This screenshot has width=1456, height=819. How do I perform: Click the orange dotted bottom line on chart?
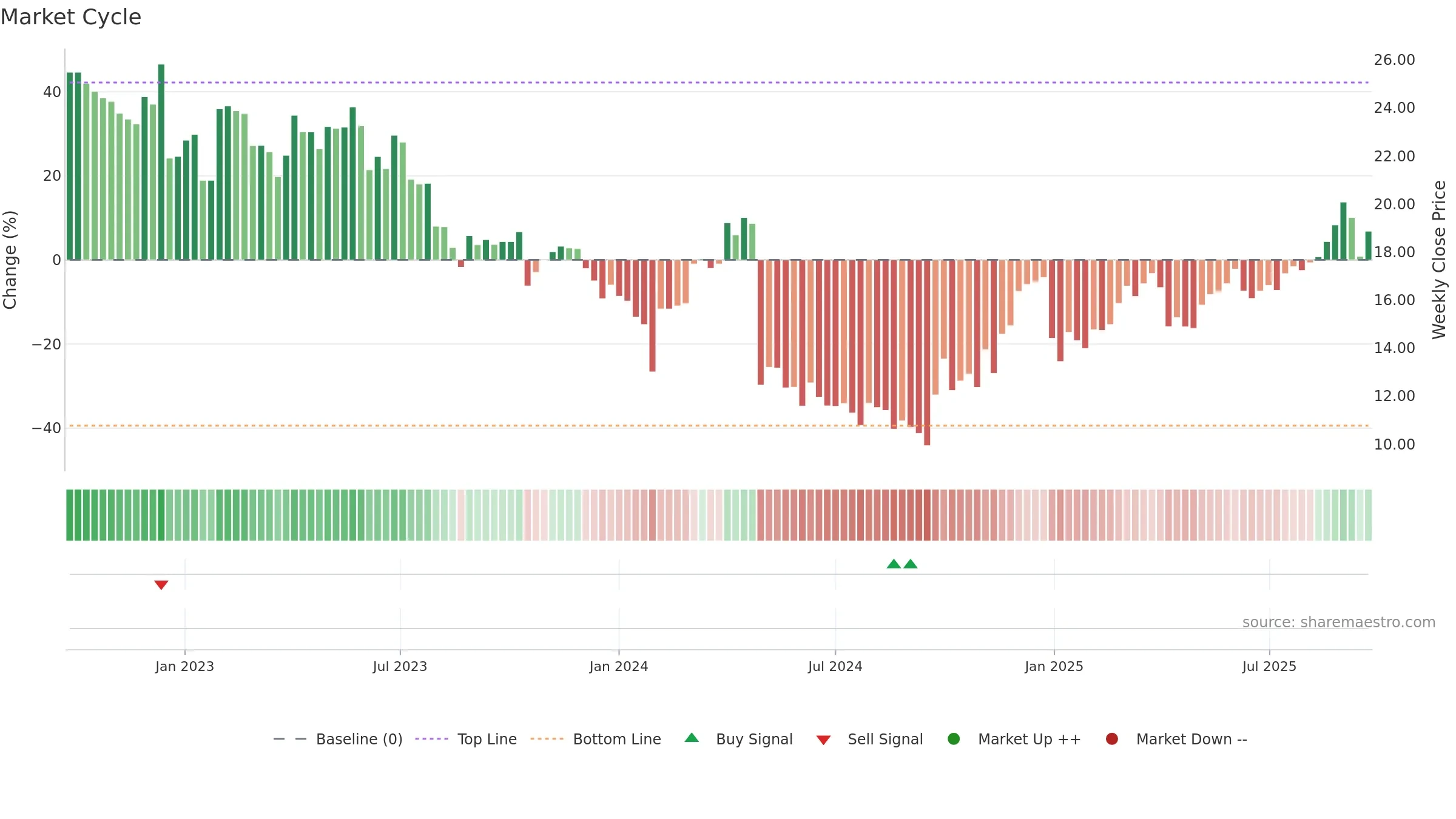pyautogui.click(x=719, y=426)
